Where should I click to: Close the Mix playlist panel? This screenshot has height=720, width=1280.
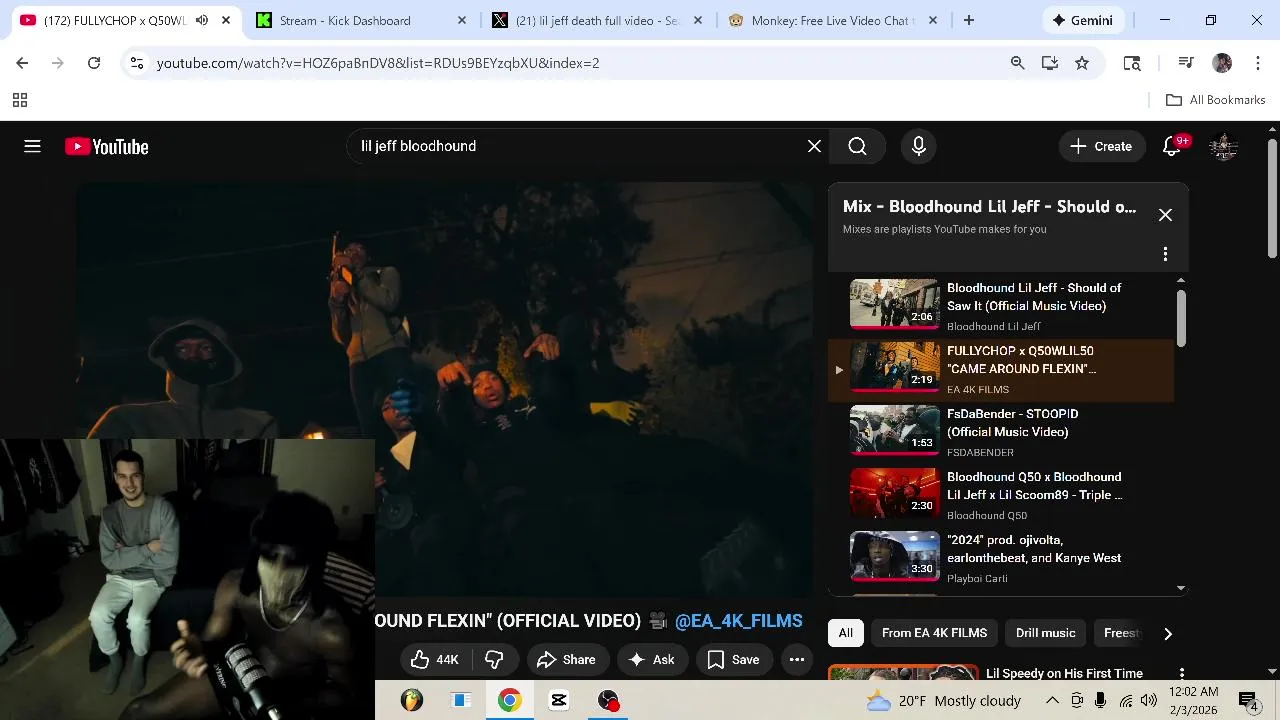click(x=1165, y=215)
